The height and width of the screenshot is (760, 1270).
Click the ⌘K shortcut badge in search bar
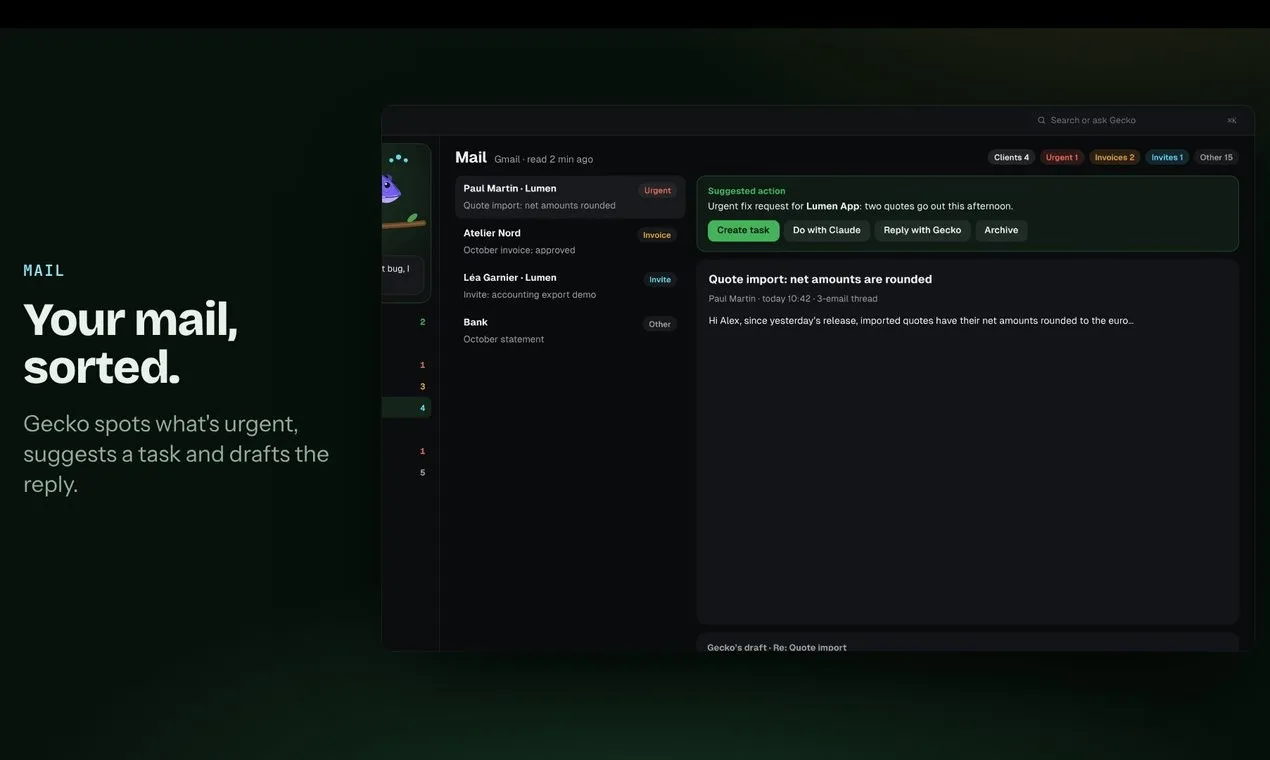[x=1232, y=120]
